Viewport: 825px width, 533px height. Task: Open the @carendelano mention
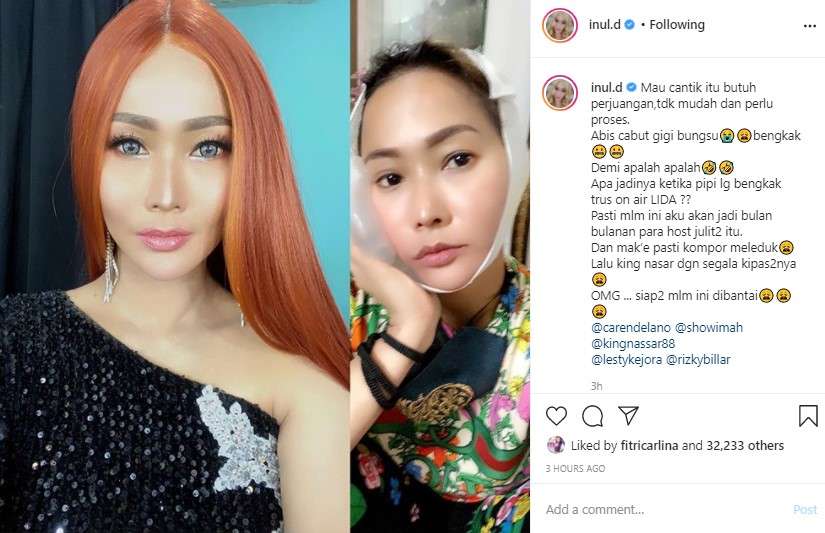click(x=631, y=327)
